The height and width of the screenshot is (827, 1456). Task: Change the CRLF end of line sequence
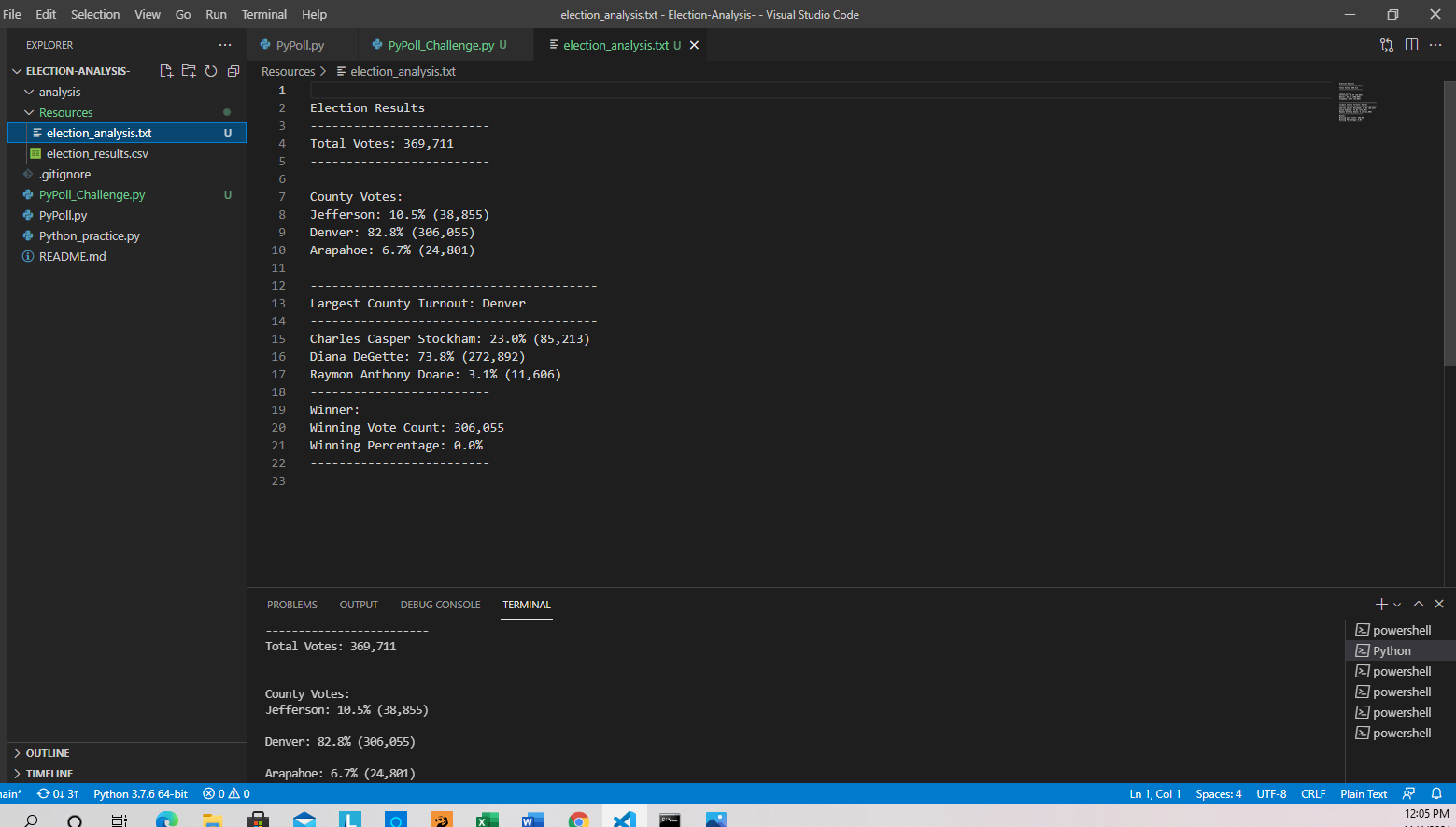tap(1313, 794)
